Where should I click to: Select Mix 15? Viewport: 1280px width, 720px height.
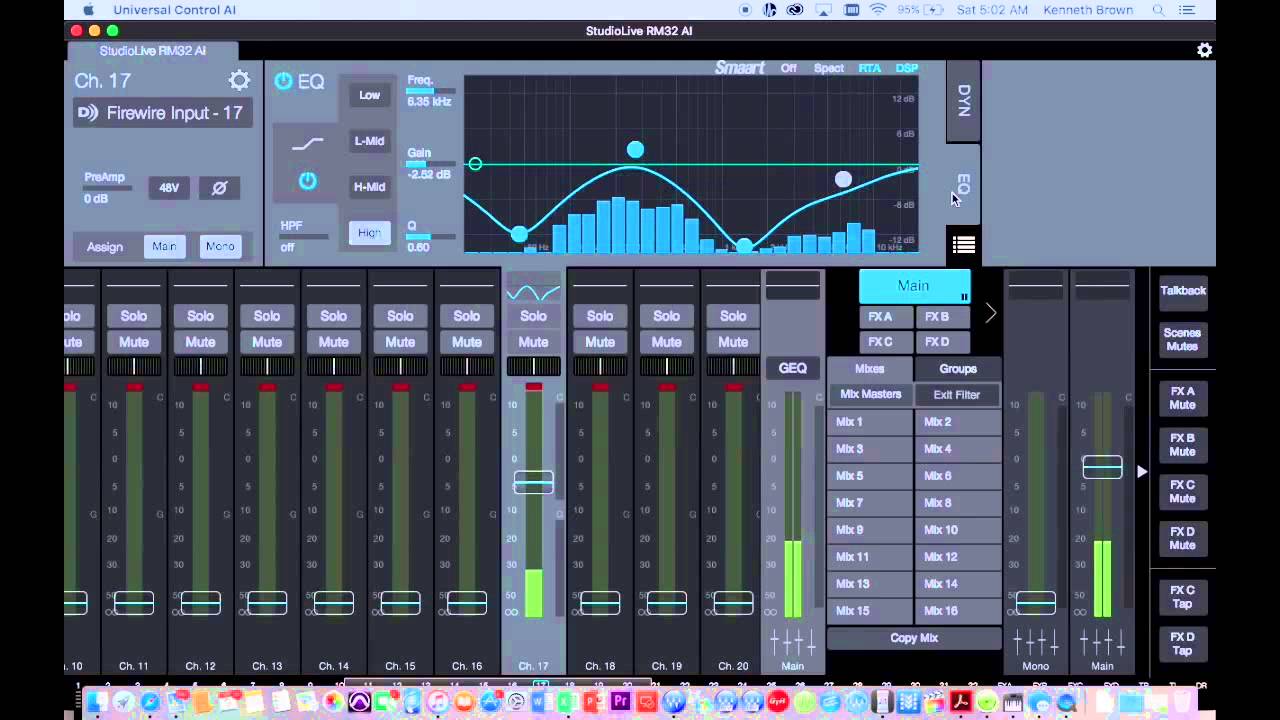click(x=870, y=611)
